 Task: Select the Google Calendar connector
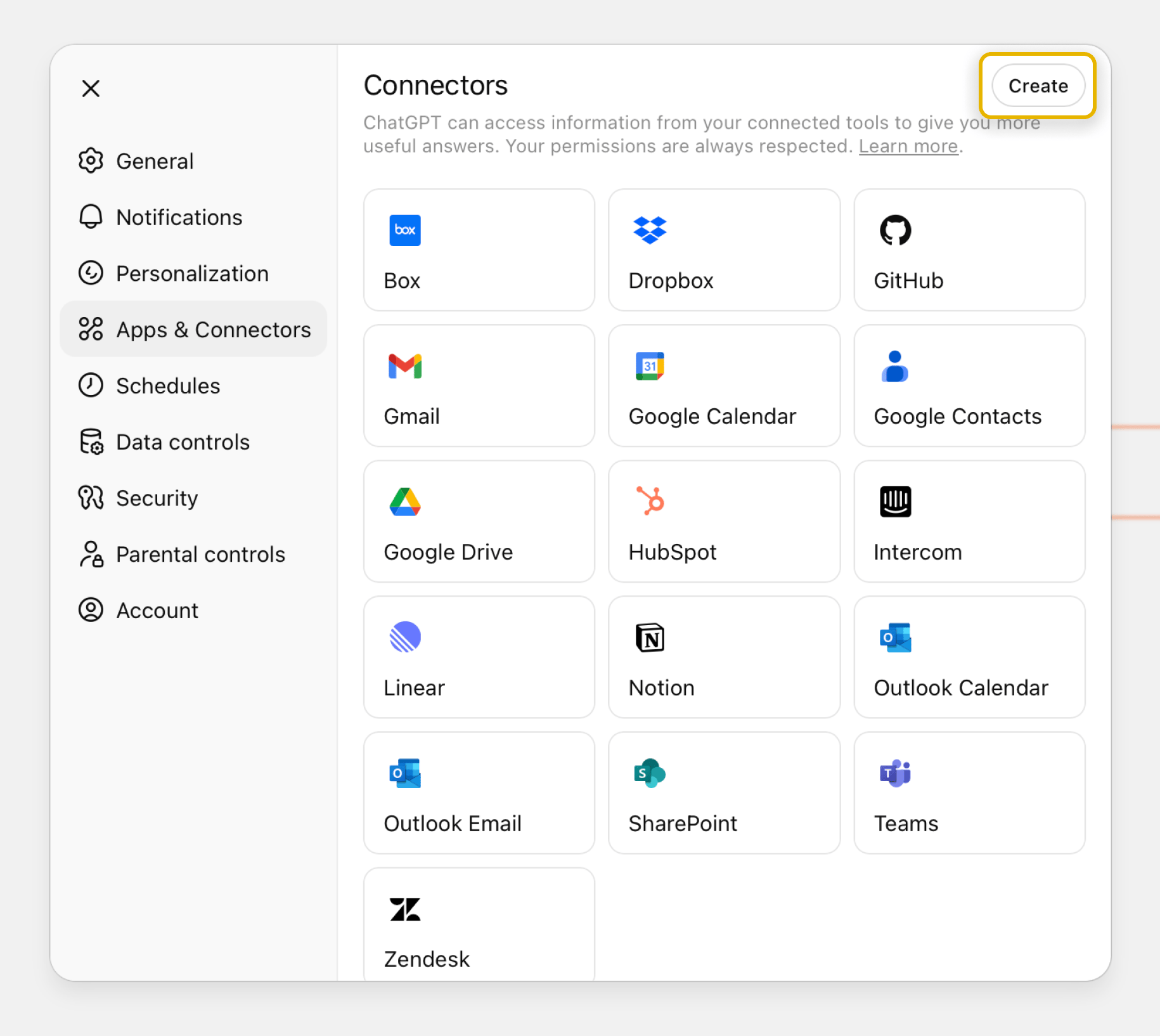[x=723, y=385]
